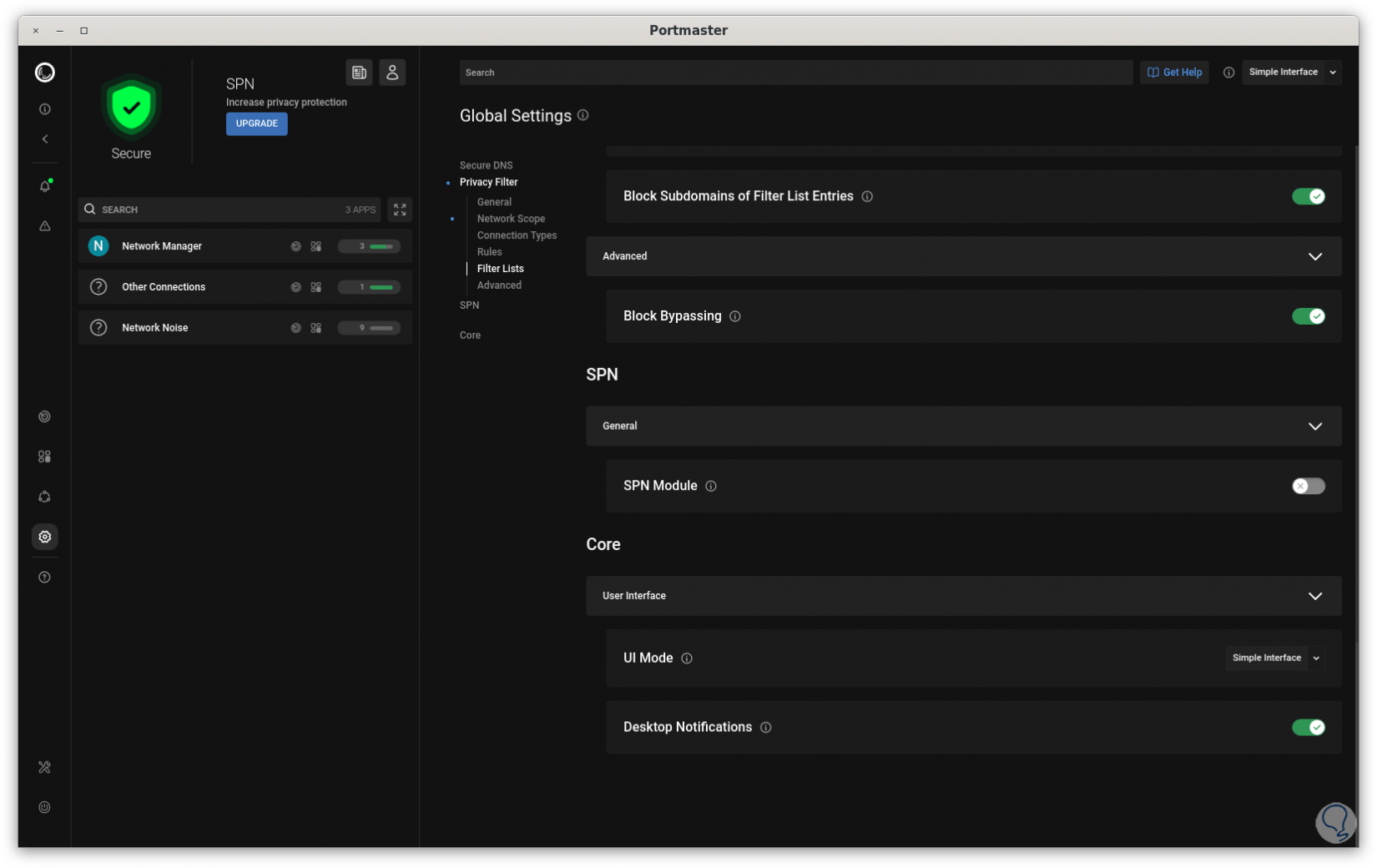Screen dimensions: 1377x868
Task: Open the Settings gear icon in the sidebar
Action: [x=45, y=537]
